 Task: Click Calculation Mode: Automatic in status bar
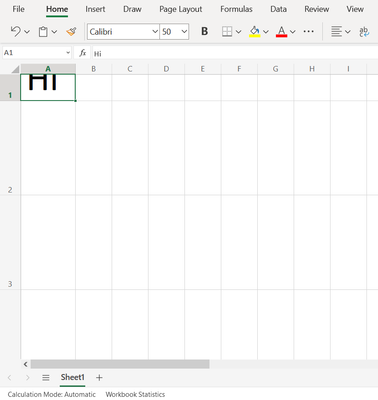[x=52, y=394]
